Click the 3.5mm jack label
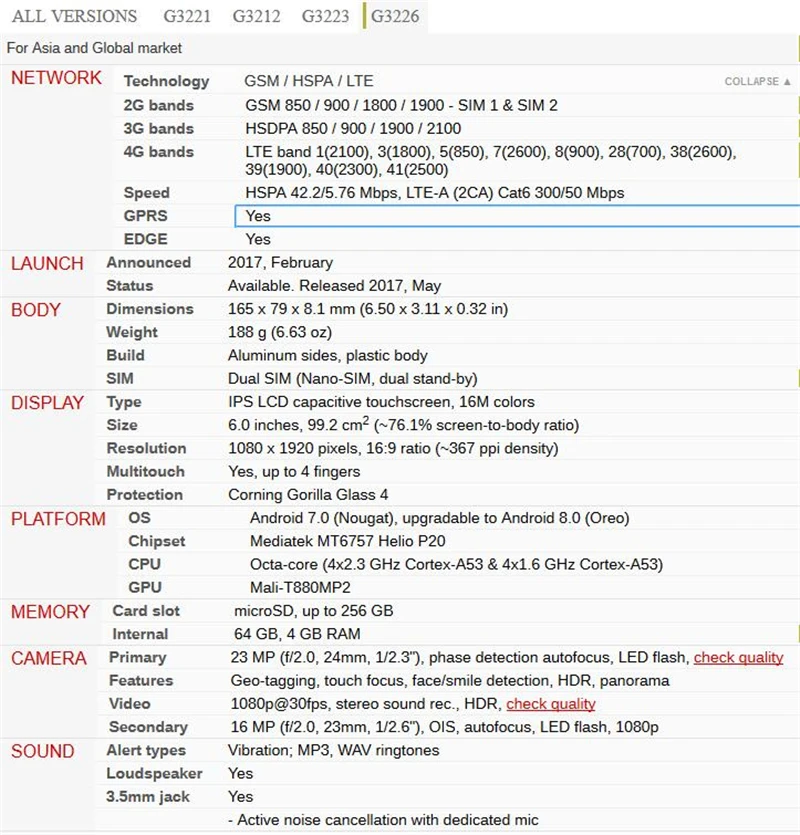The height and width of the screenshot is (835, 800). pyautogui.click(x=148, y=797)
